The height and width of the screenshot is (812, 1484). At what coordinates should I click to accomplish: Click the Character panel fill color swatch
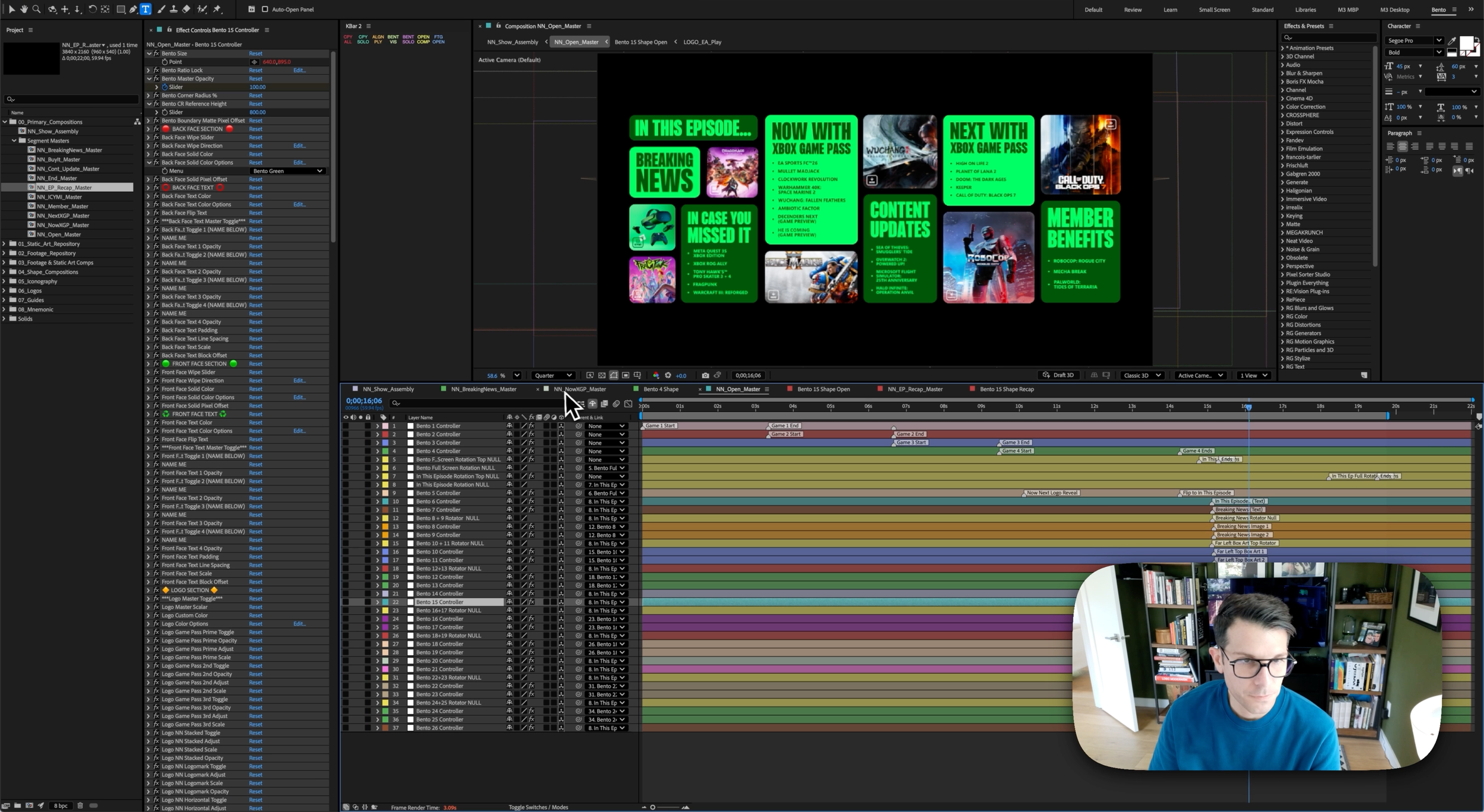(1466, 43)
